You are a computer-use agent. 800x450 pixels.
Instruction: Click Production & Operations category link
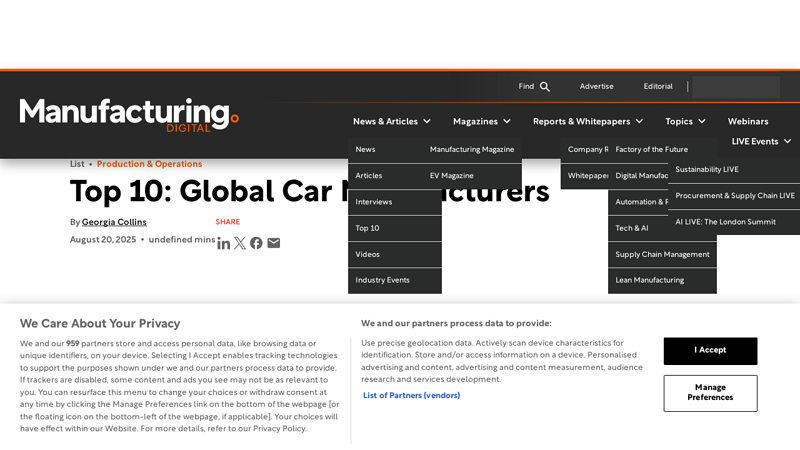click(149, 164)
